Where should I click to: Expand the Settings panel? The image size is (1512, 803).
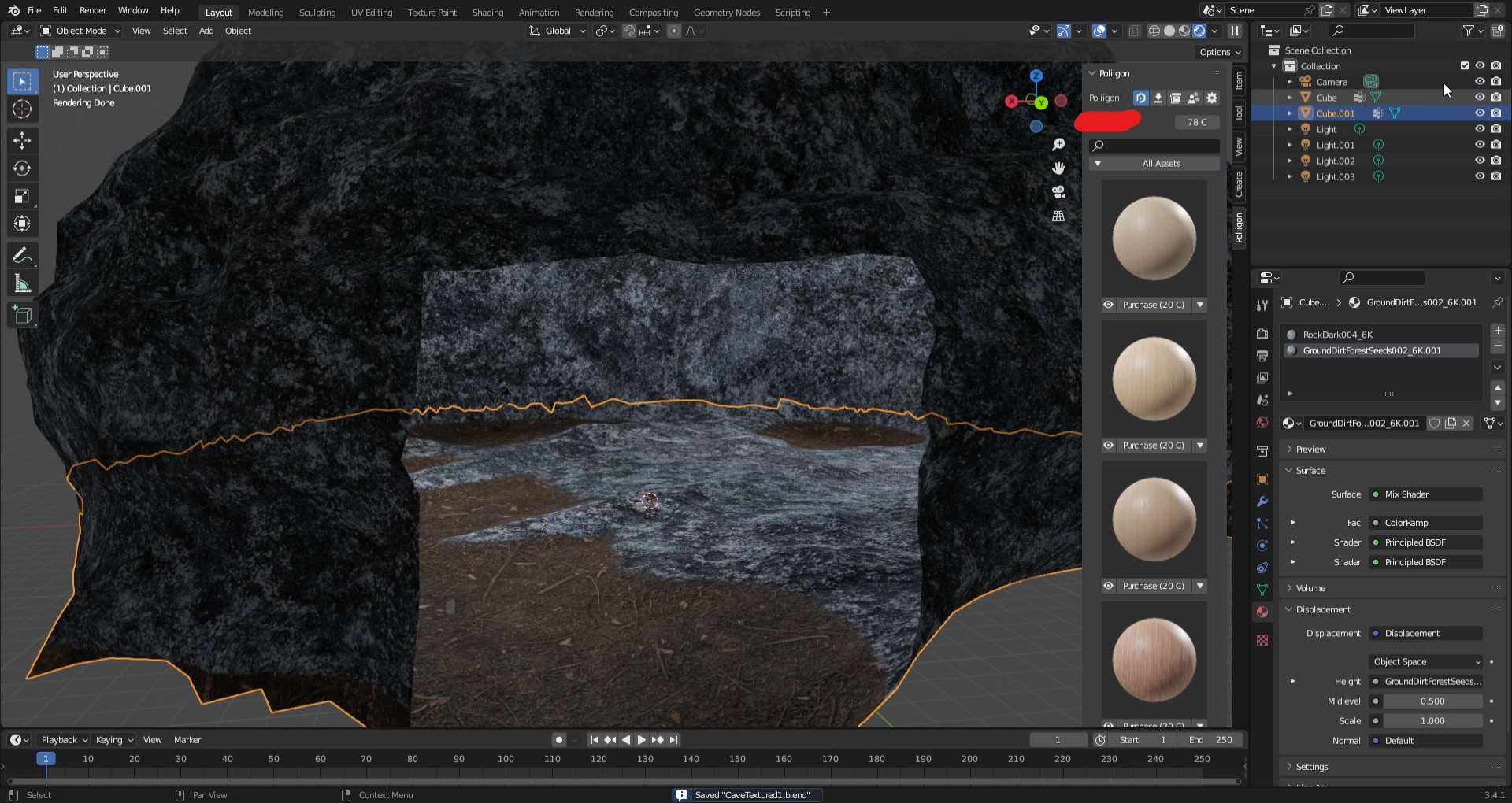point(1311,767)
